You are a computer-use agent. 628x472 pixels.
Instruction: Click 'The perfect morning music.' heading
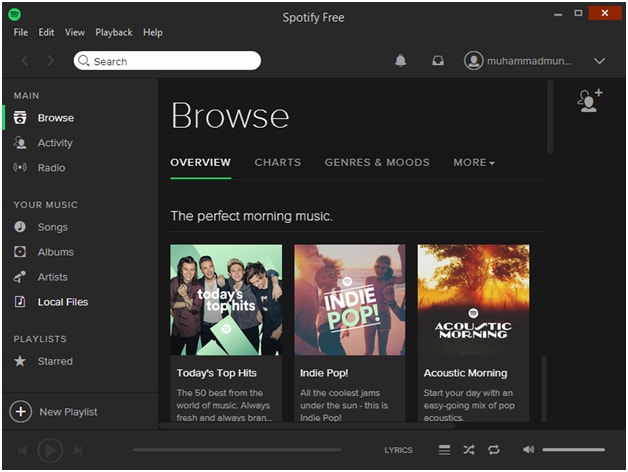point(252,216)
